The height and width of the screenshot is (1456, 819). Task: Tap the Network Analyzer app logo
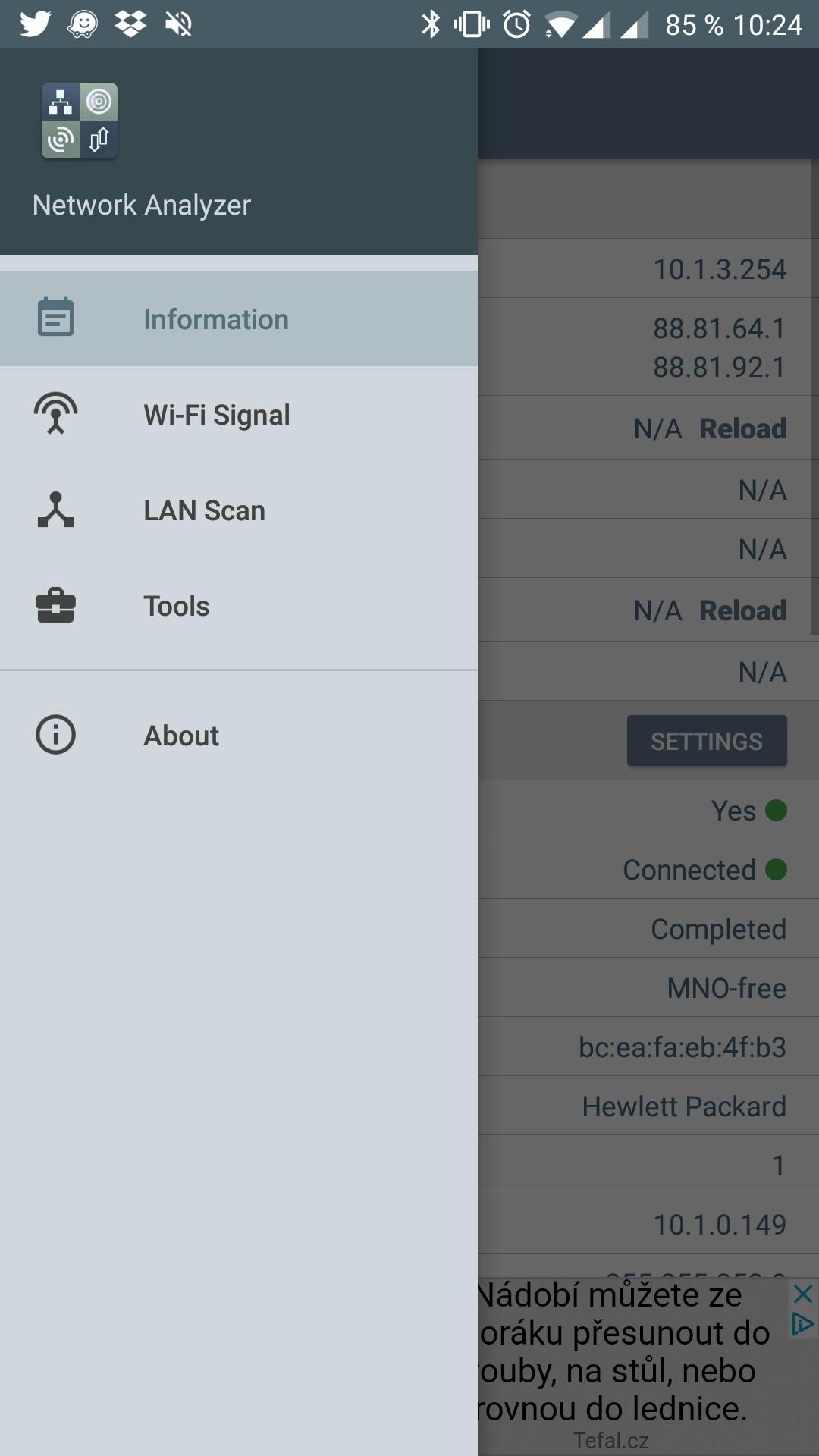click(x=80, y=121)
